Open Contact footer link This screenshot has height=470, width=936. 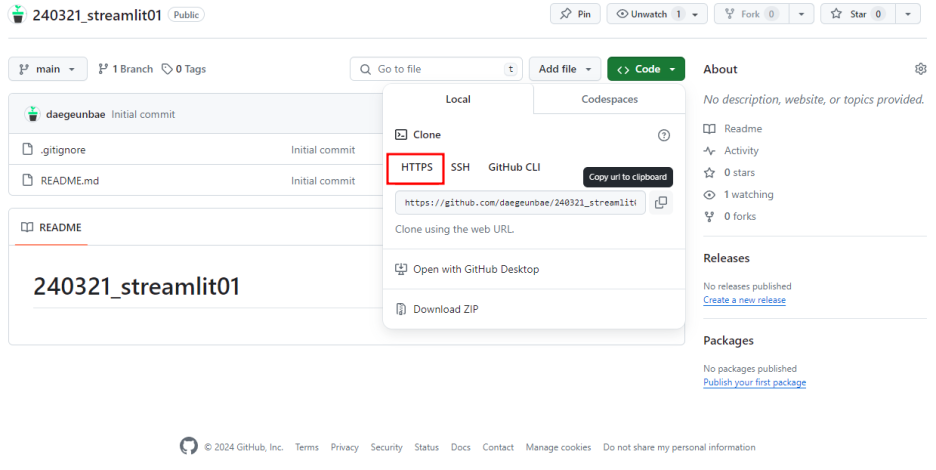498,447
